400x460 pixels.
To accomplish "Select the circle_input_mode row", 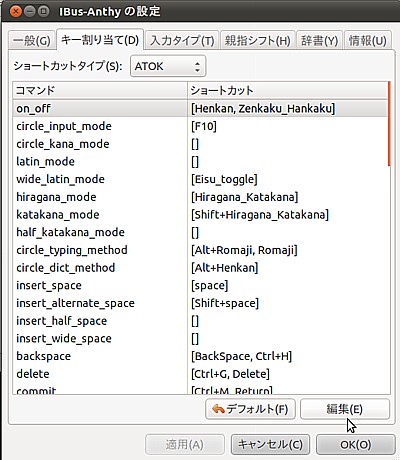I will [200, 126].
